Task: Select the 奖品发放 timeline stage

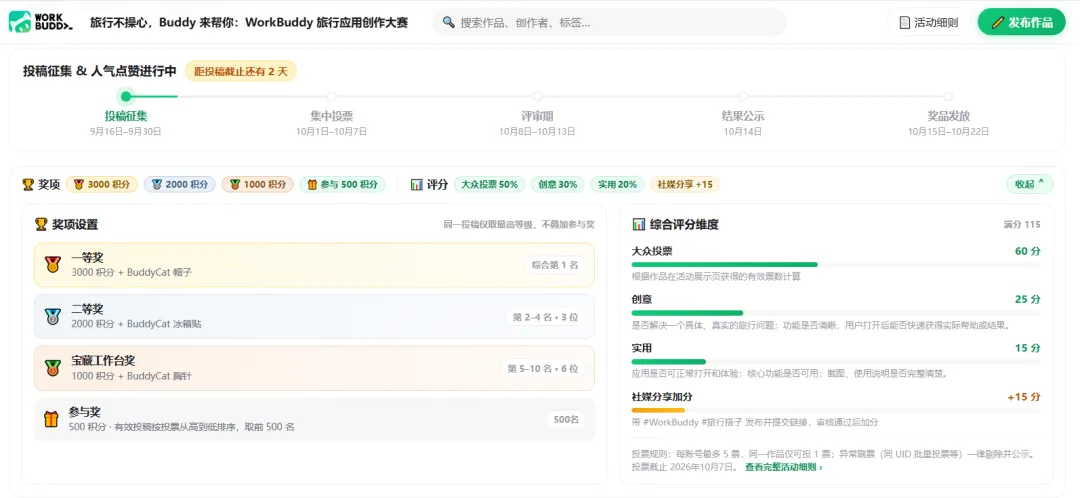Action: pos(948,115)
